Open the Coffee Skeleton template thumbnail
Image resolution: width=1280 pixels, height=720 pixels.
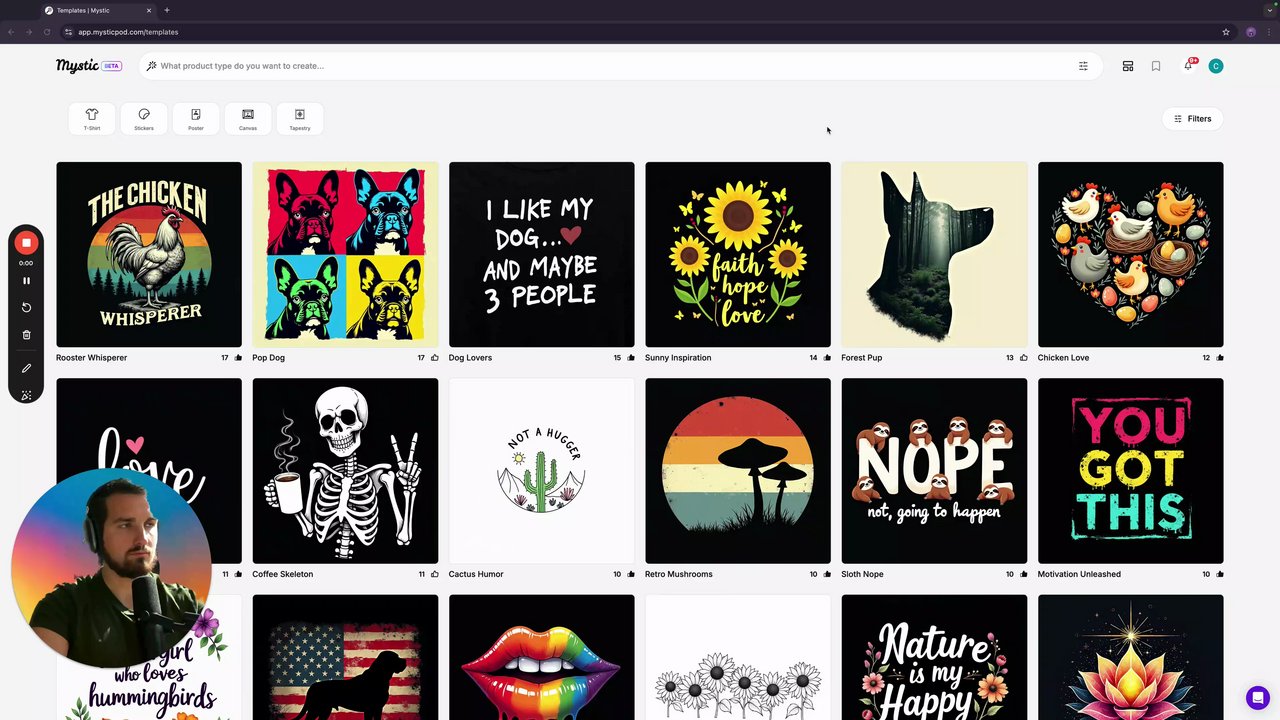(345, 470)
